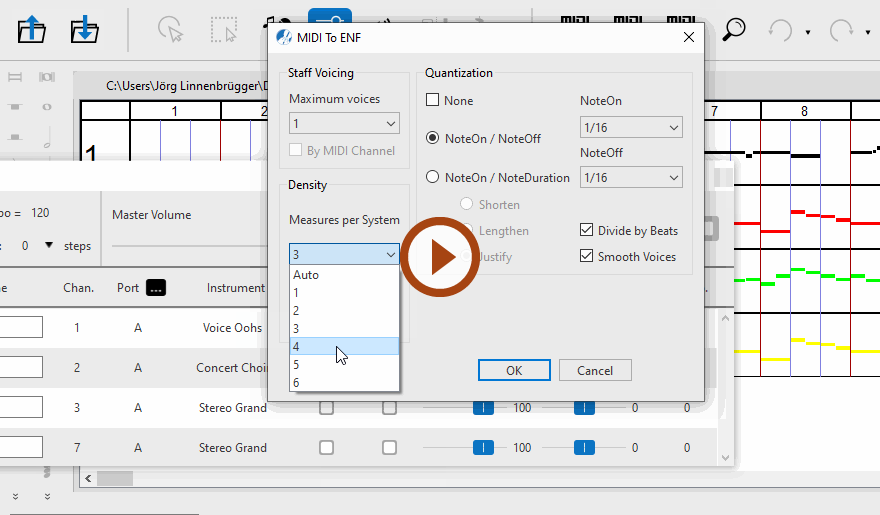The width and height of the screenshot is (880, 515).
Task: Click channel 7 pan slider handle
Action: 584,448
